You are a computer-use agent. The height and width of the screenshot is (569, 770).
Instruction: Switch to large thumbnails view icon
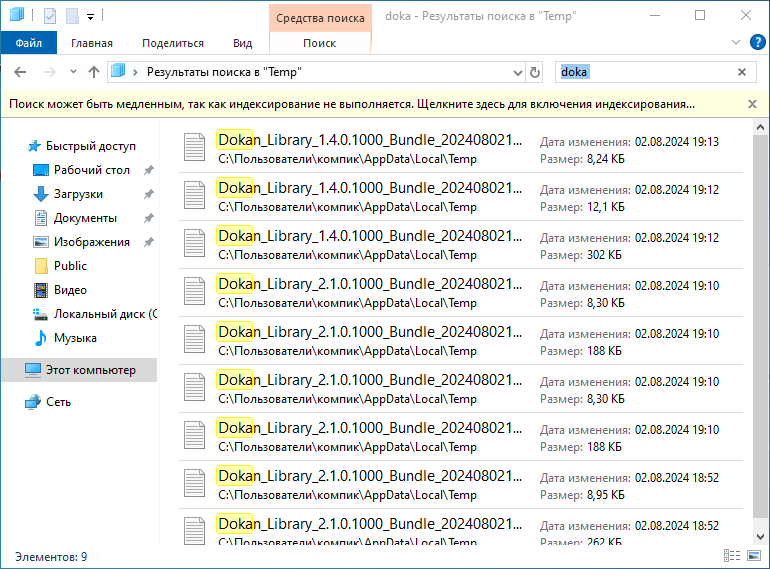(754, 556)
